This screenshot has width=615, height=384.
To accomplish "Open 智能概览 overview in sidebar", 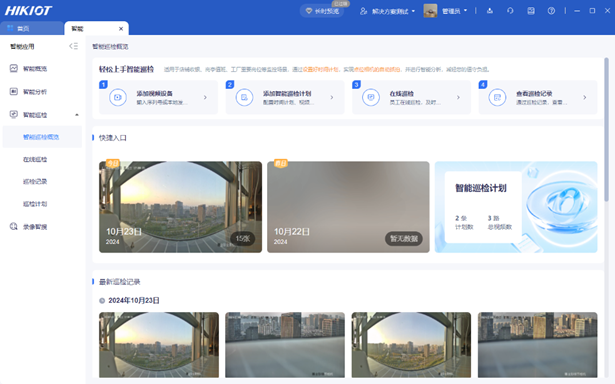I will 41,69.
